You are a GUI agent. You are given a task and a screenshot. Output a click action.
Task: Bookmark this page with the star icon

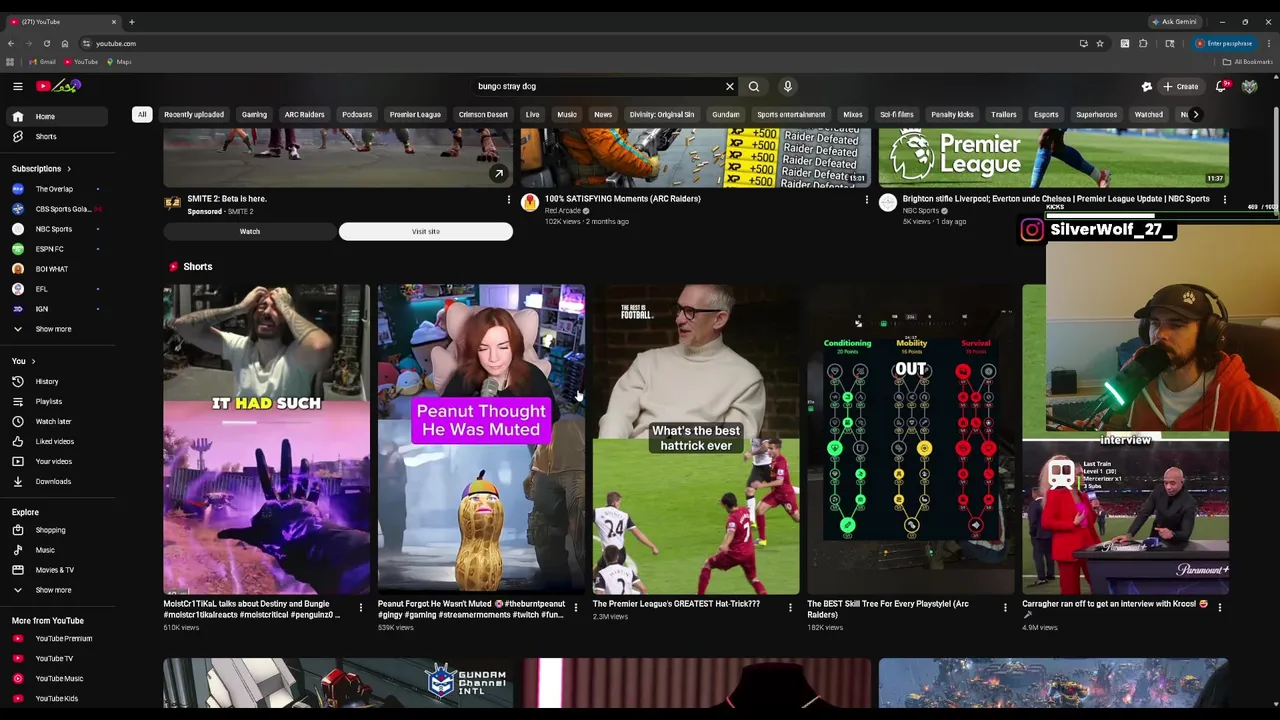(1099, 43)
